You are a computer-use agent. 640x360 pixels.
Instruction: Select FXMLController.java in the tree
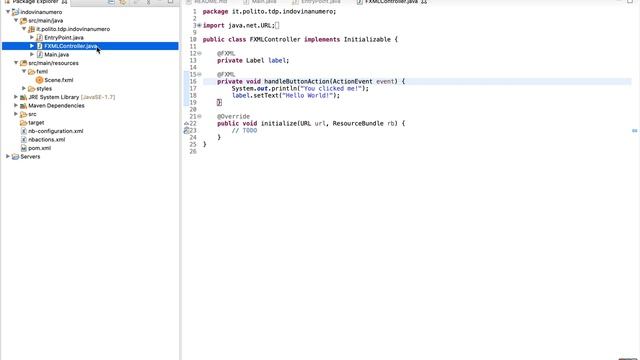71,46
